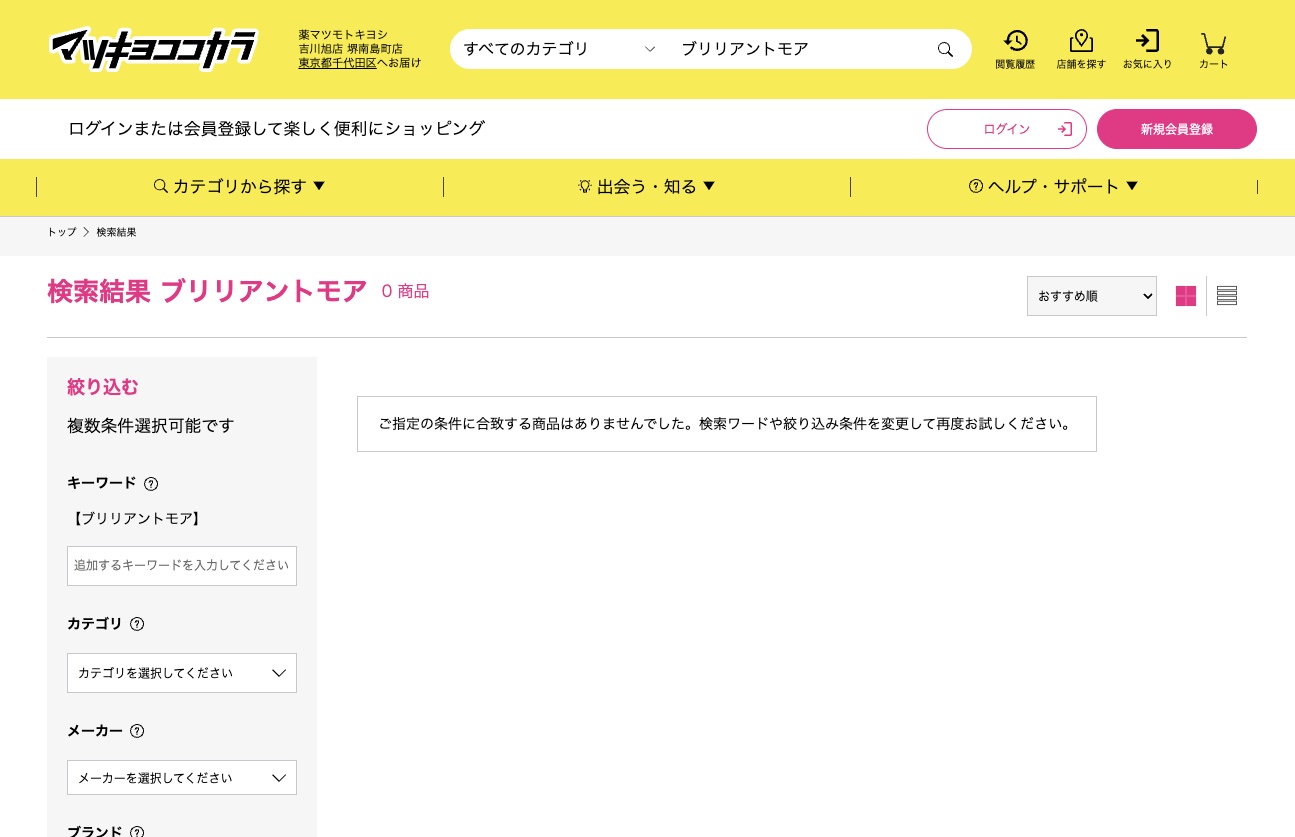Click 東京都千代田区 delivery address link

[x=337, y=63]
